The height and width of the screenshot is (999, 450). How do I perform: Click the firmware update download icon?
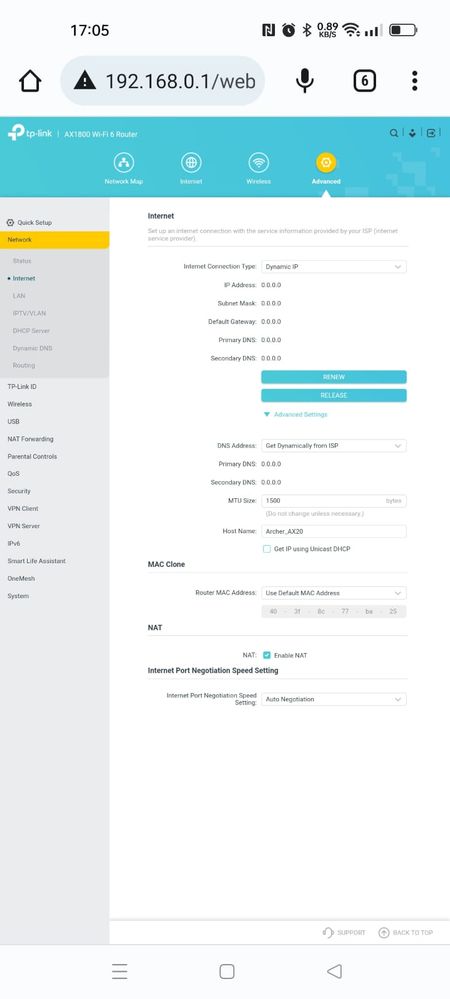point(413,133)
